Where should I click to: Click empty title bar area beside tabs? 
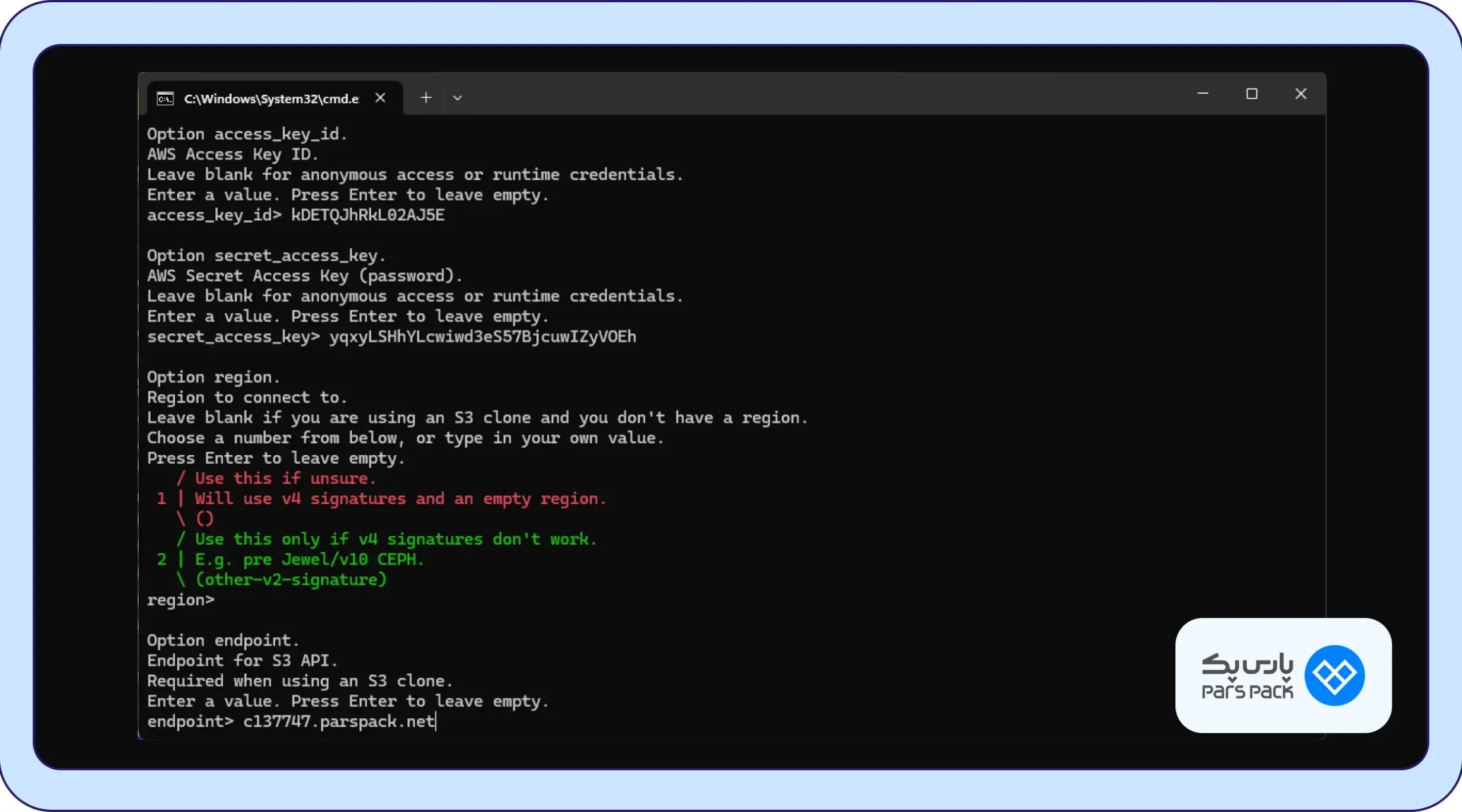[x=828, y=94]
